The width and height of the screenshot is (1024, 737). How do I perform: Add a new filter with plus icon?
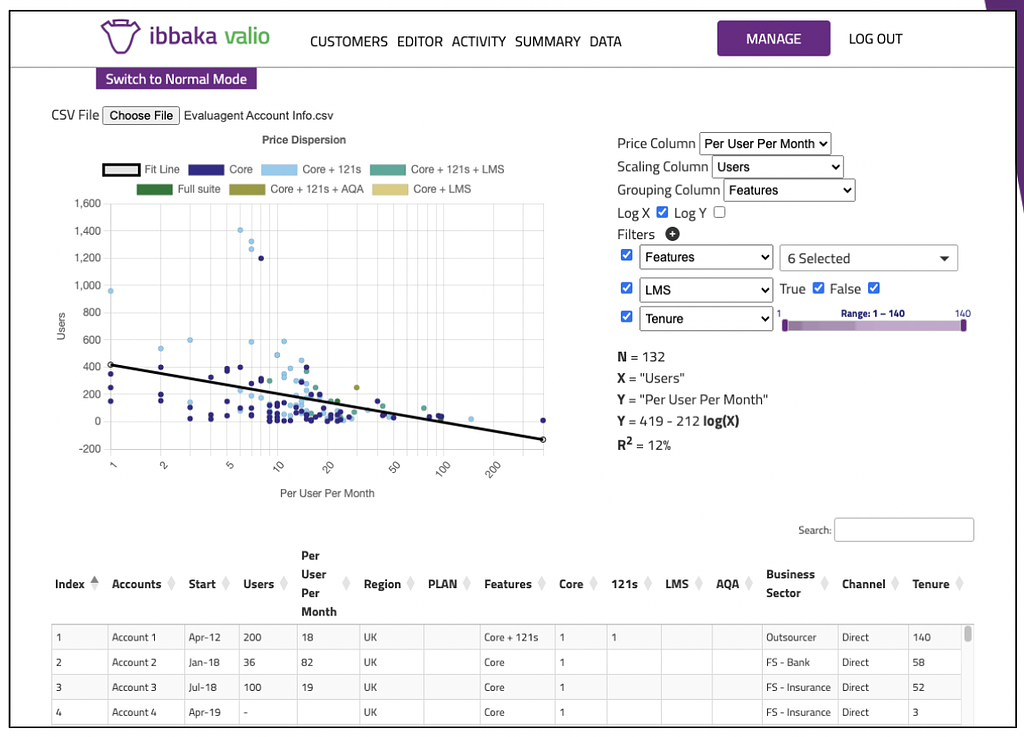672,234
